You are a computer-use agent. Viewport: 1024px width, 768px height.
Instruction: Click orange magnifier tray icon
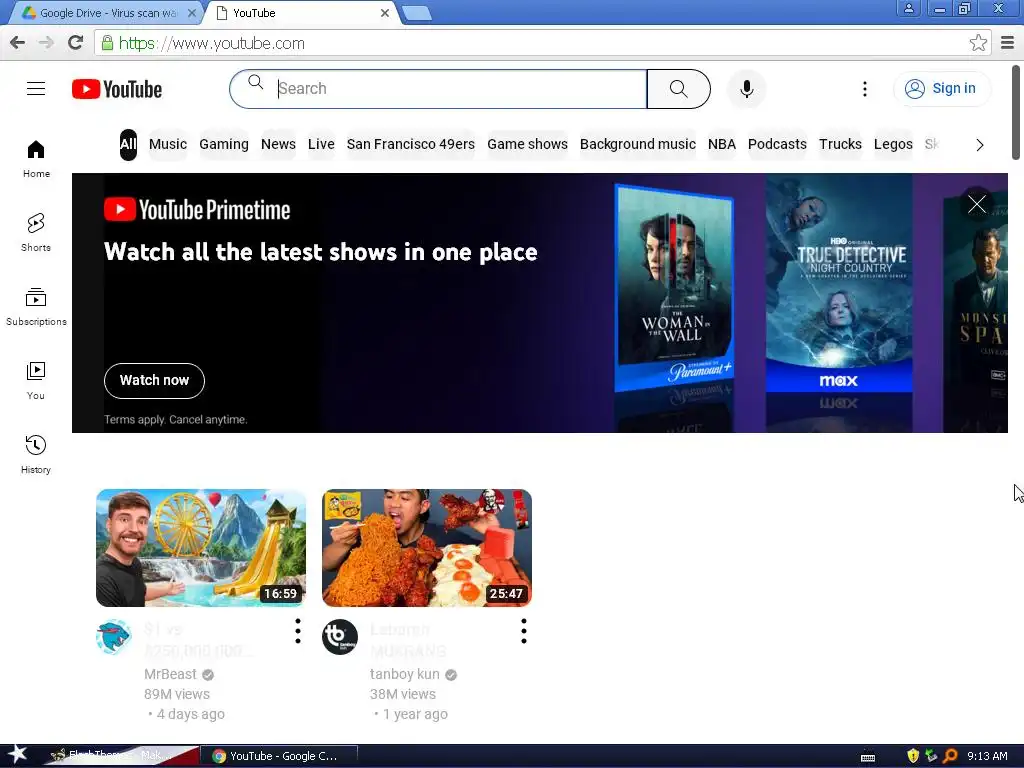tap(950, 756)
